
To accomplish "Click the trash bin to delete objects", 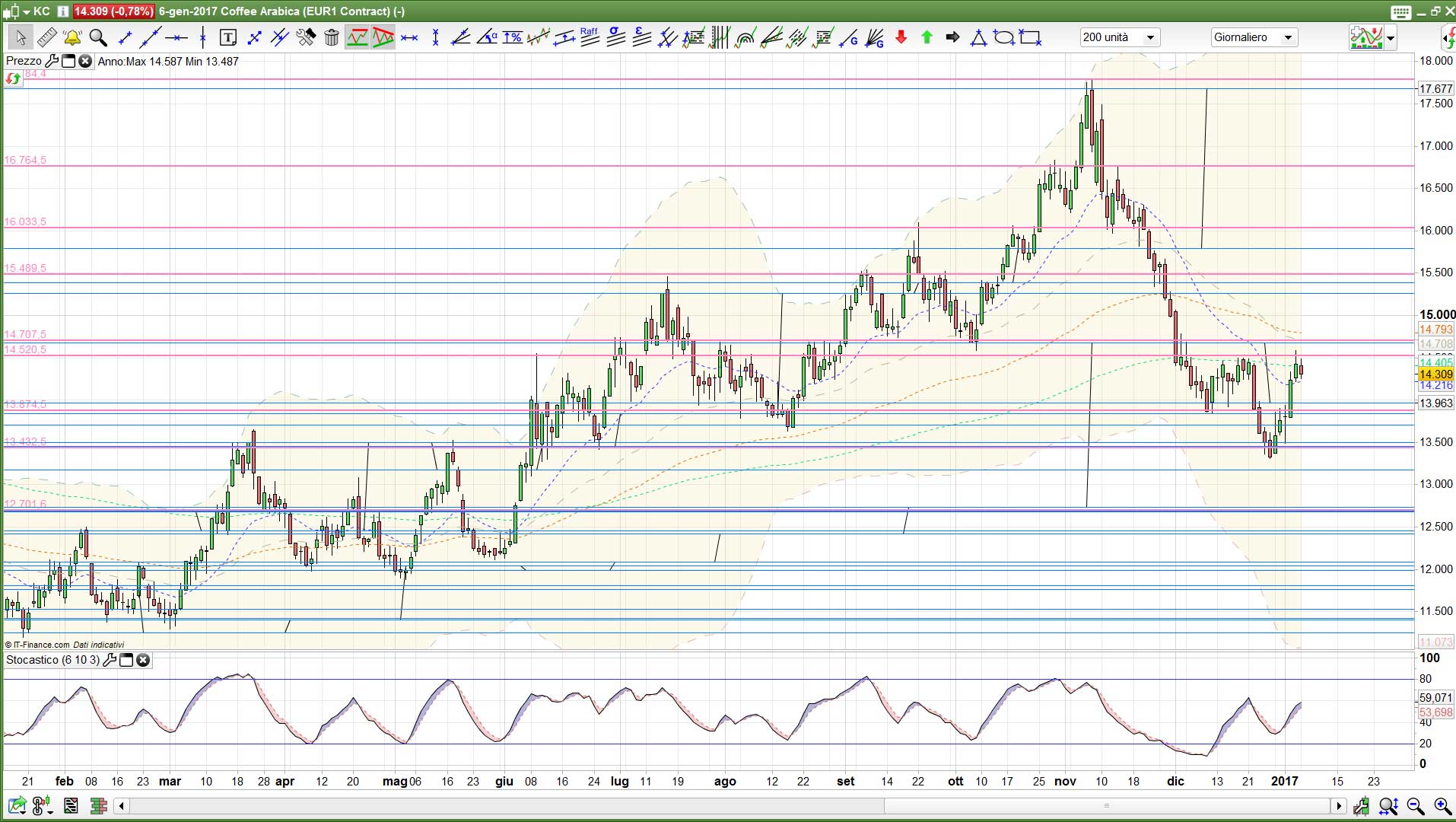I will click(x=332, y=37).
